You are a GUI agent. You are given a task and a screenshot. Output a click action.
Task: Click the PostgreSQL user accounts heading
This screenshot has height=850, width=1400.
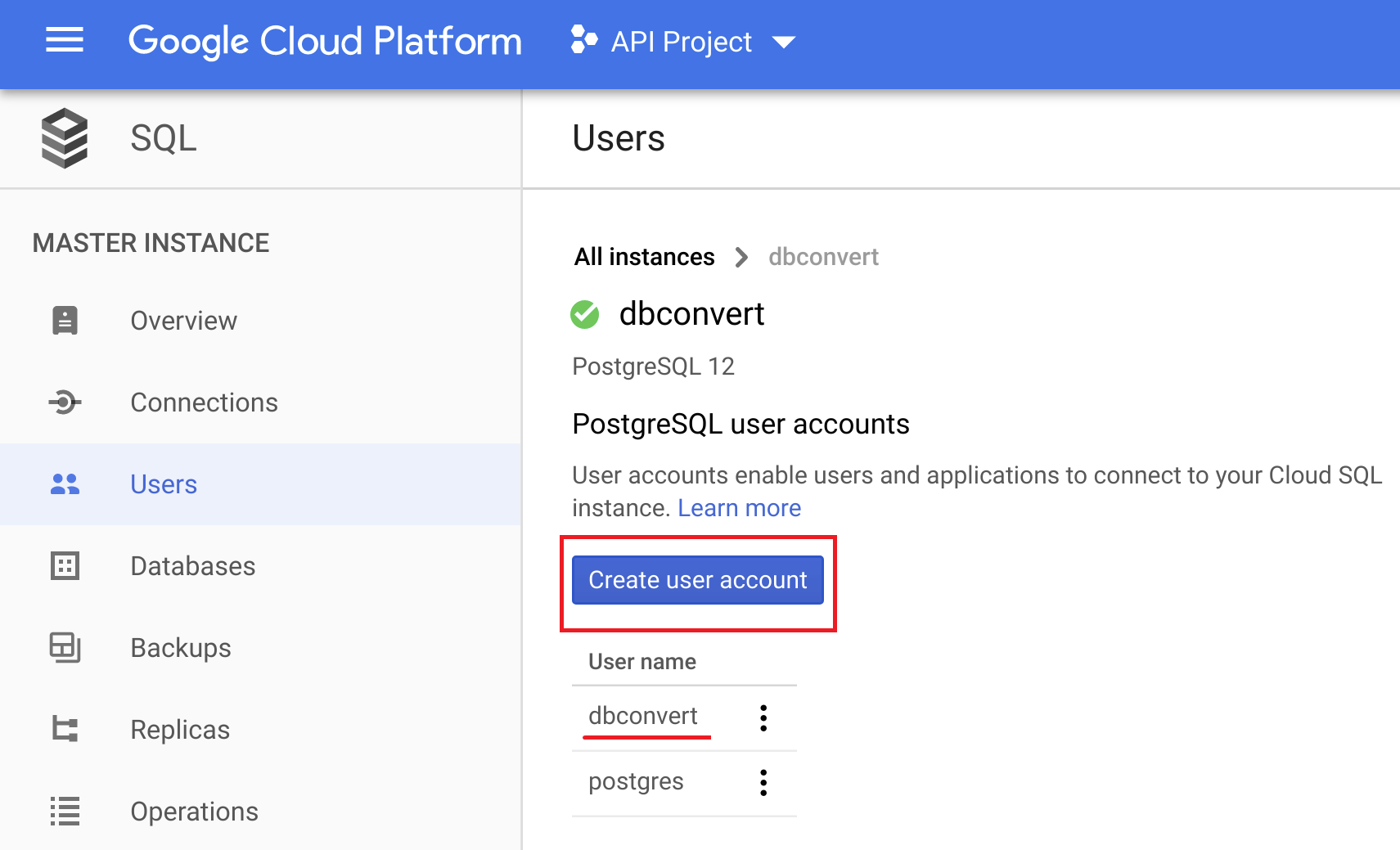pyautogui.click(x=741, y=425)
